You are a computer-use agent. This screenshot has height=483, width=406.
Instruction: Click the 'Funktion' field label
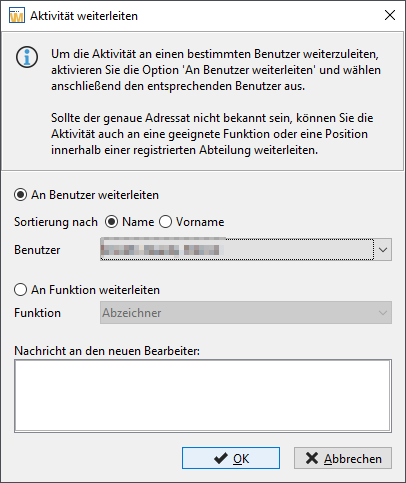37,313
